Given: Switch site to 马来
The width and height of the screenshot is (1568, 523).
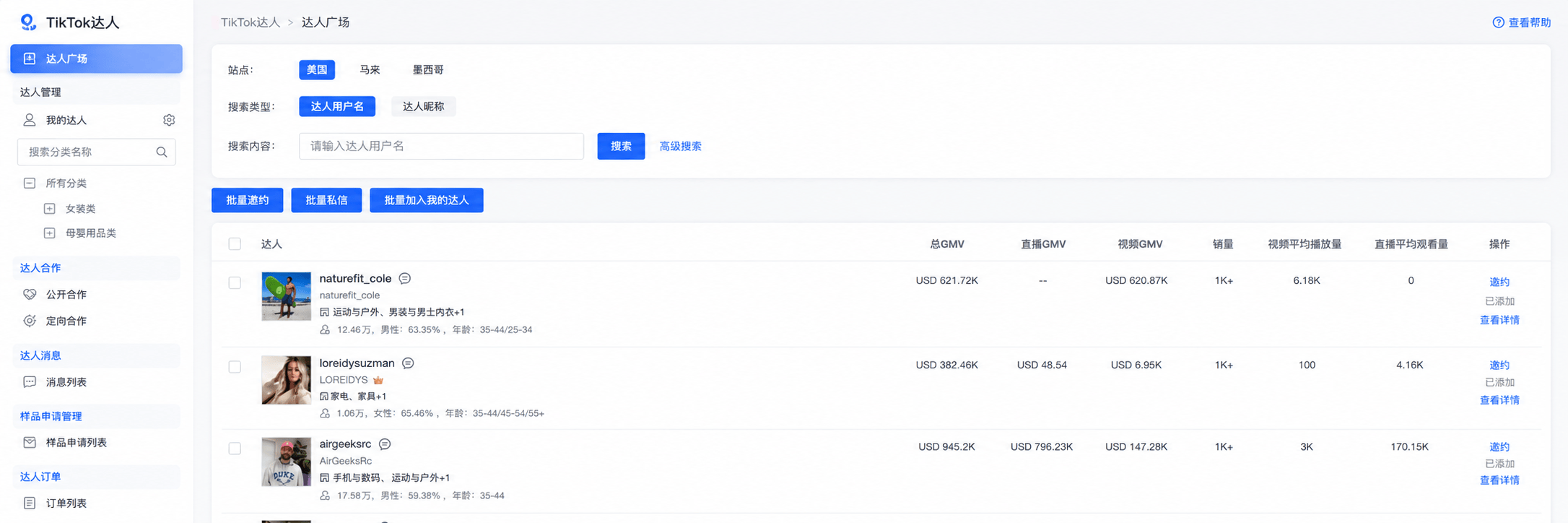Looking at the screenshot, I should [370, 69].
